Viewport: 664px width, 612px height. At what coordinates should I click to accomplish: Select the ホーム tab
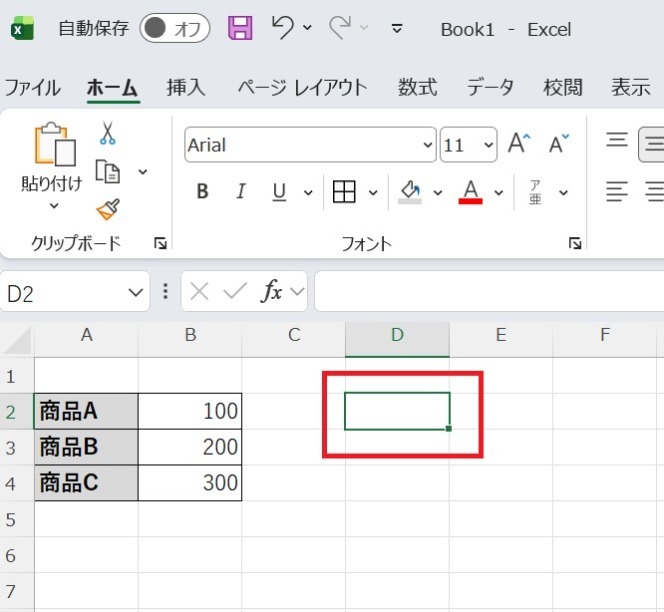(113, 88)
